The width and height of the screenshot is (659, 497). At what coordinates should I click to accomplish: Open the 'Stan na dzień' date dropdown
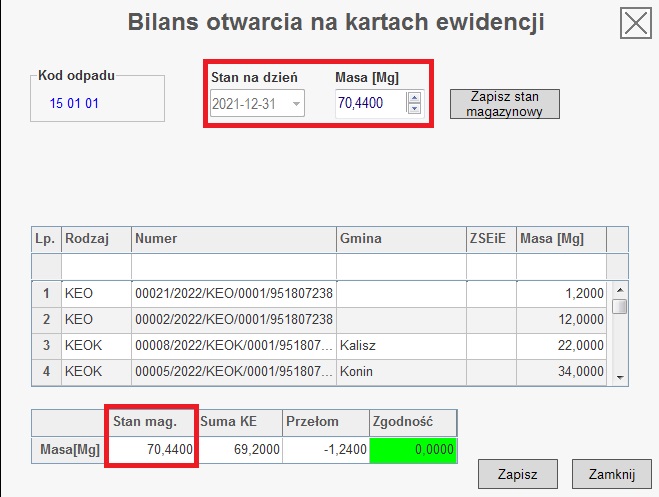coord(295,103)
